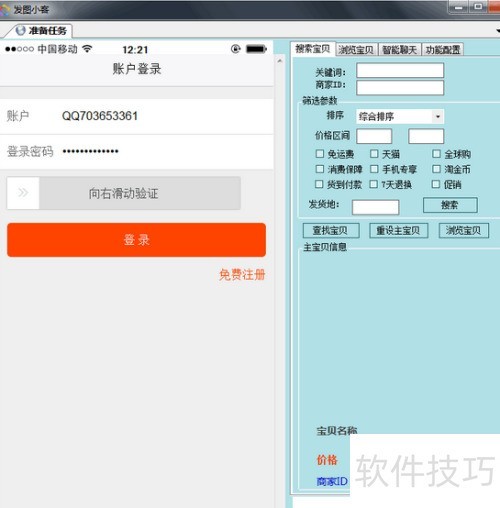
Task: Click the battery icon in phone status bar
Action: coord(256,49)
